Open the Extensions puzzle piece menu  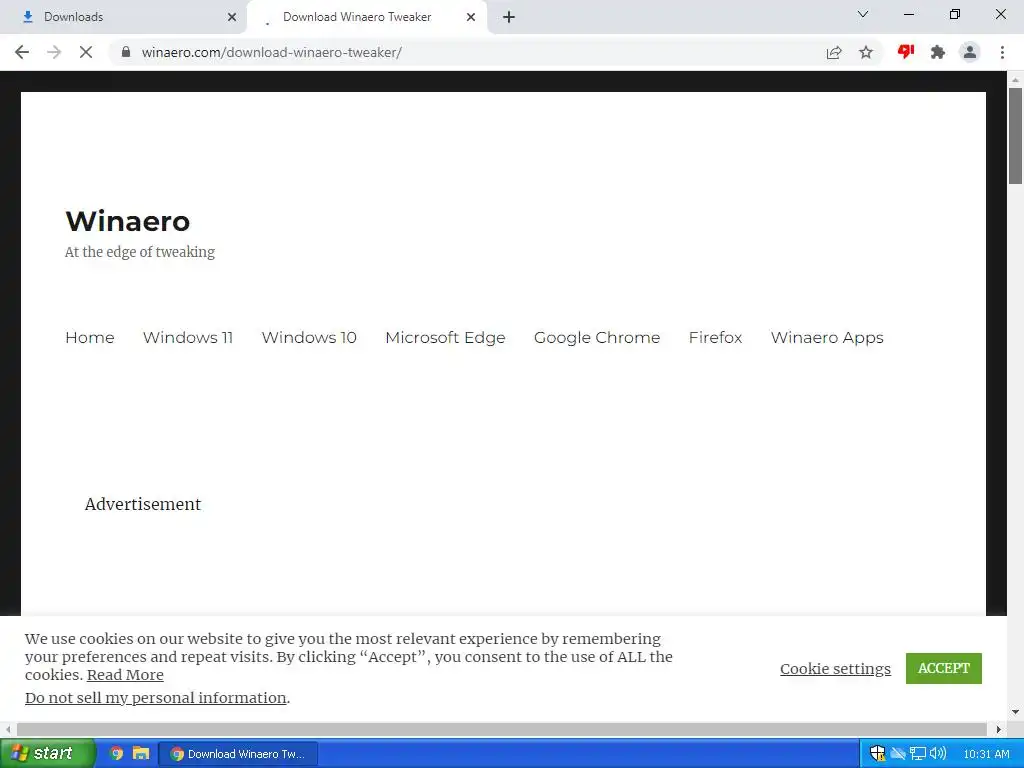click(938, 52)
